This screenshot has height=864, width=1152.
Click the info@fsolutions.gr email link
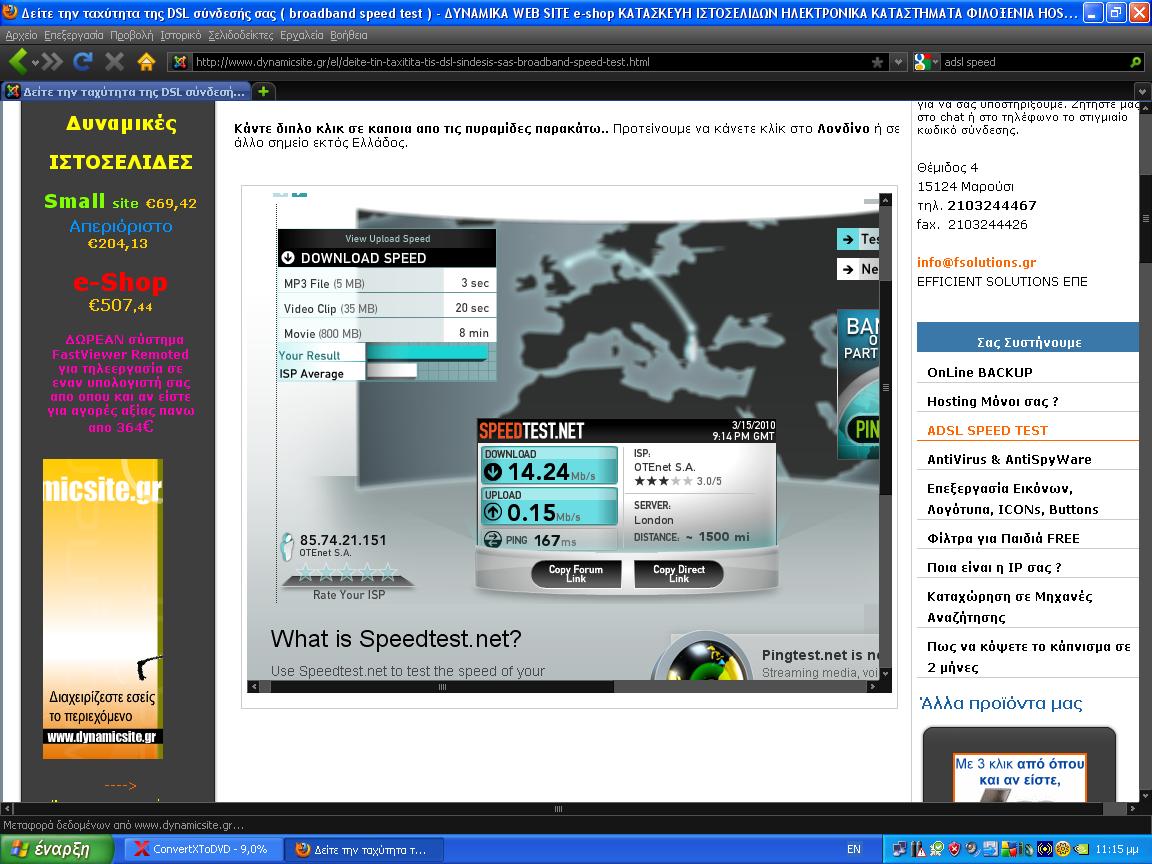[x=976, y=262]
